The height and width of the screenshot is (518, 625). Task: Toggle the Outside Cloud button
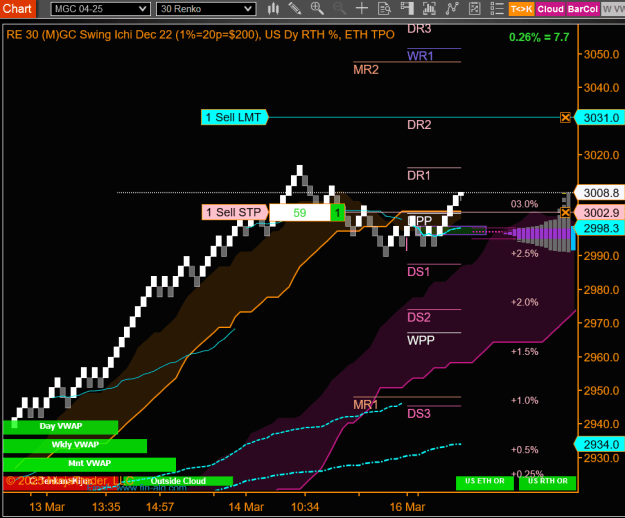coord(178,481)
